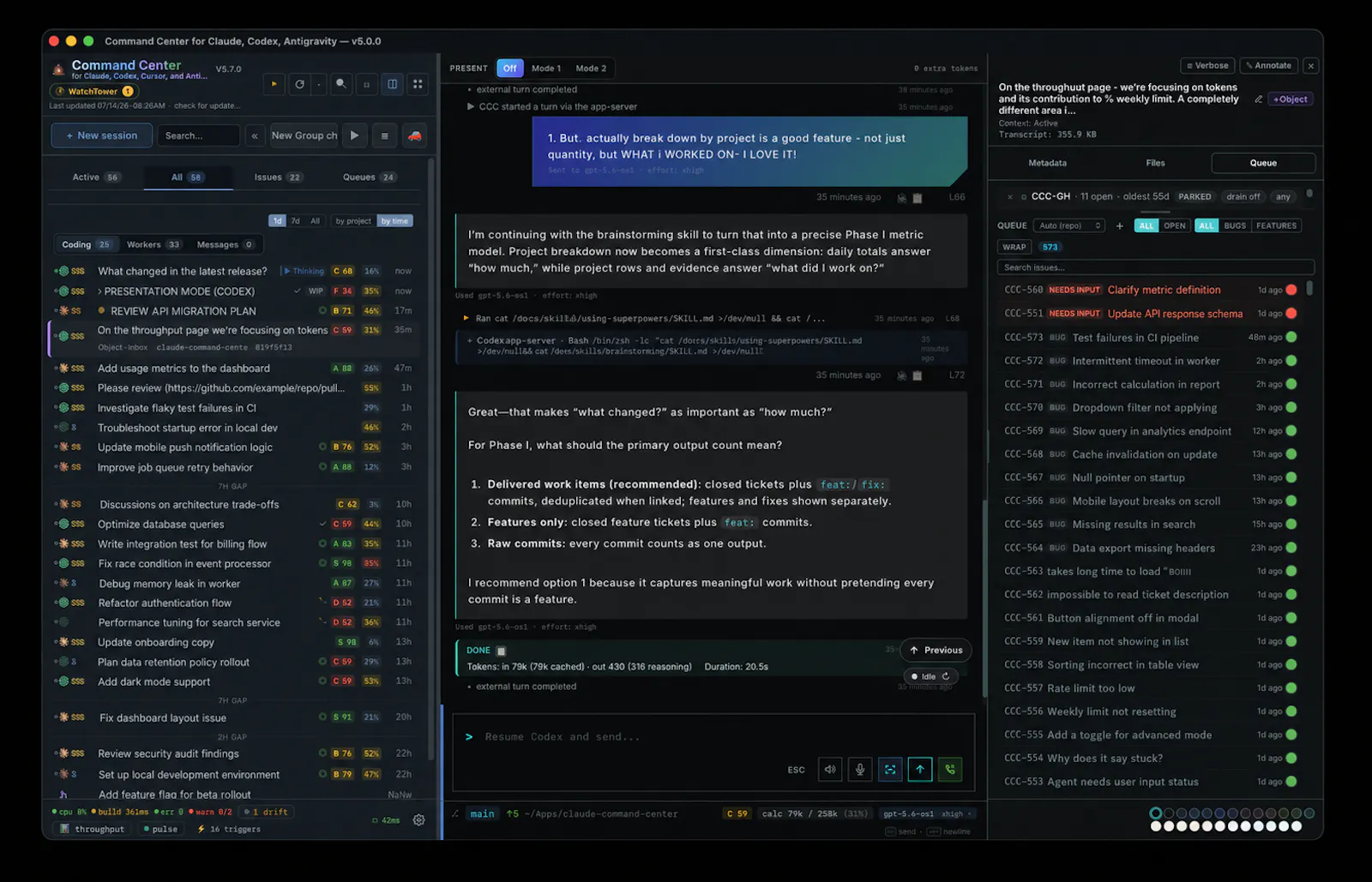Click the screen capture icon in composer
Viewport: 1372px width, 882px height.
pyautogui.click(x=890, y=770)
